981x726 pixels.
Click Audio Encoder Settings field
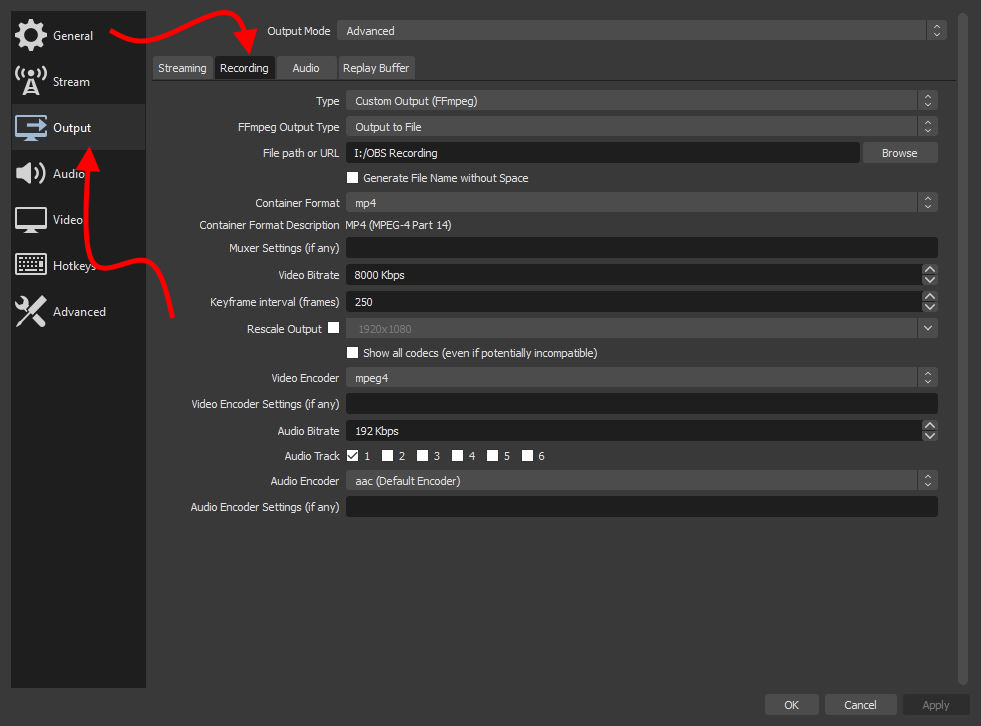point(642,507)
